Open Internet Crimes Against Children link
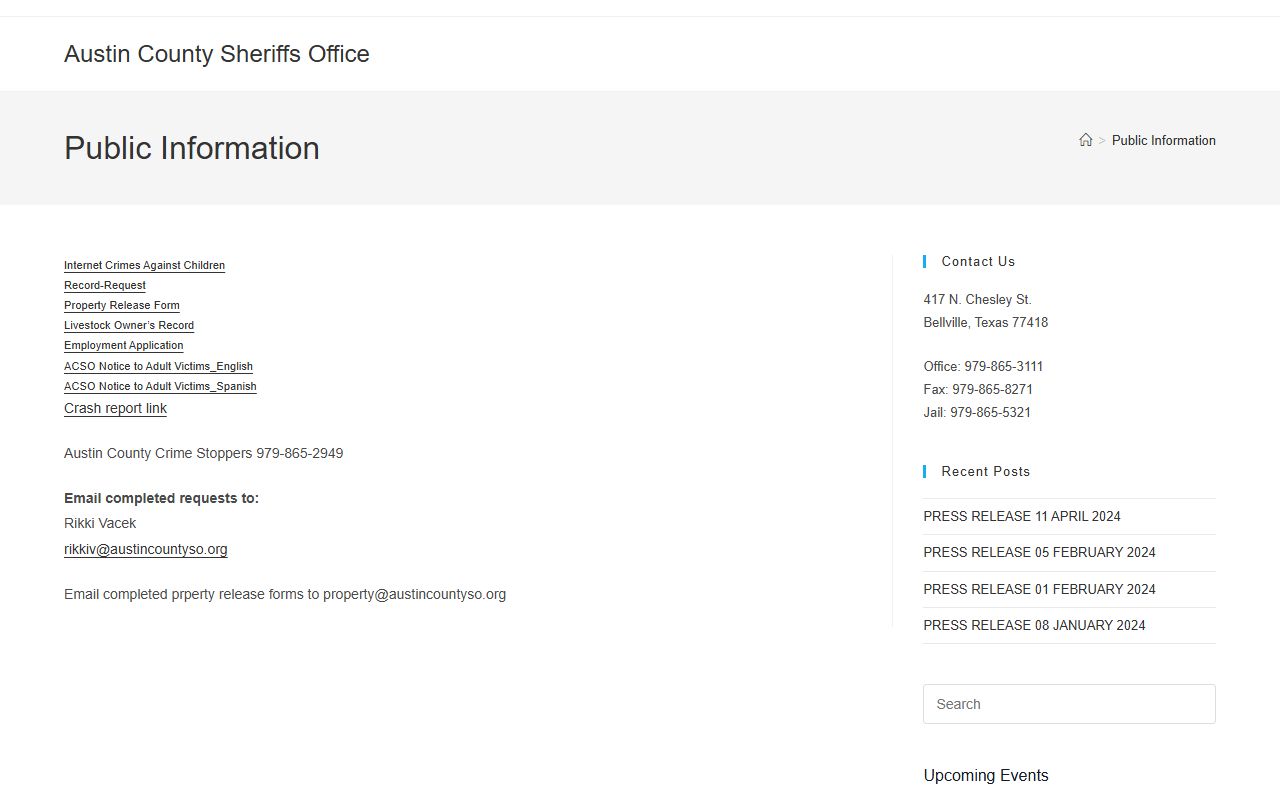Image resolution: width=1280 pixels, height=800 pixels. 144,265
